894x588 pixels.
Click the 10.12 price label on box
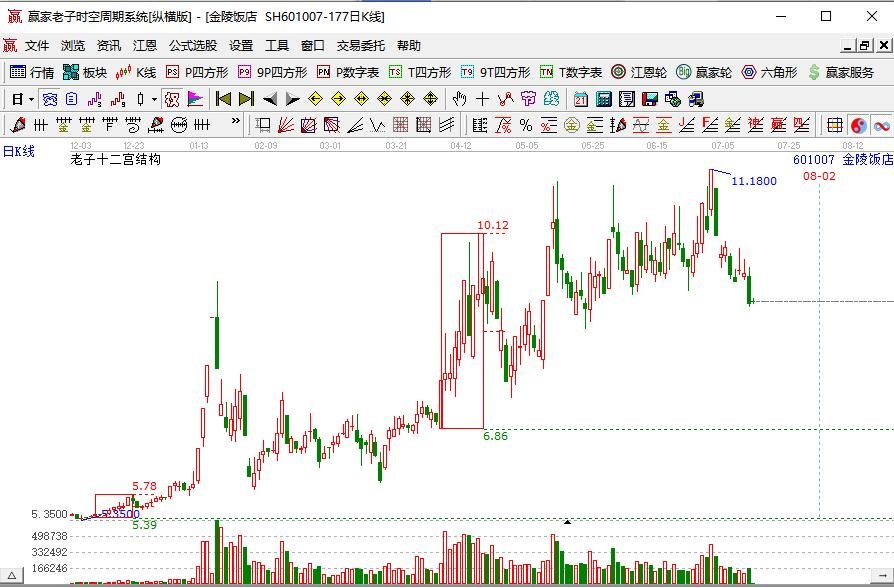click(493, 225)
